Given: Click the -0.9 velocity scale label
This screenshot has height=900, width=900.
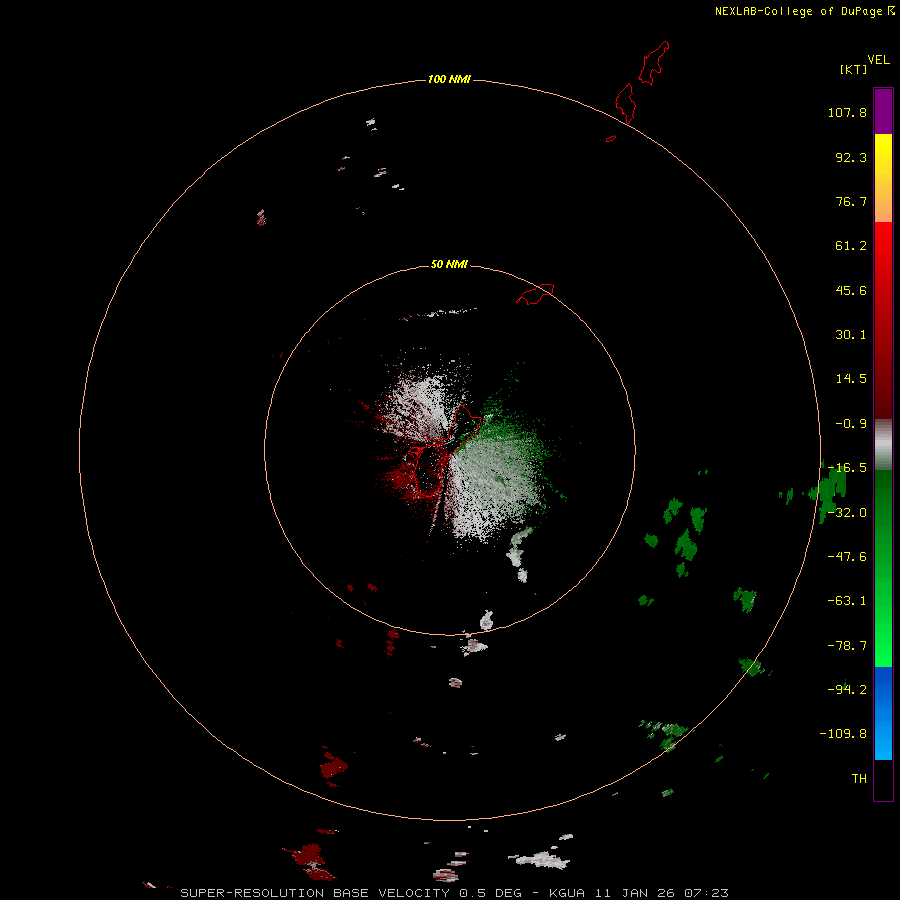Looking at the screenshot, I should pyautogui.click(x=851, y=424).
